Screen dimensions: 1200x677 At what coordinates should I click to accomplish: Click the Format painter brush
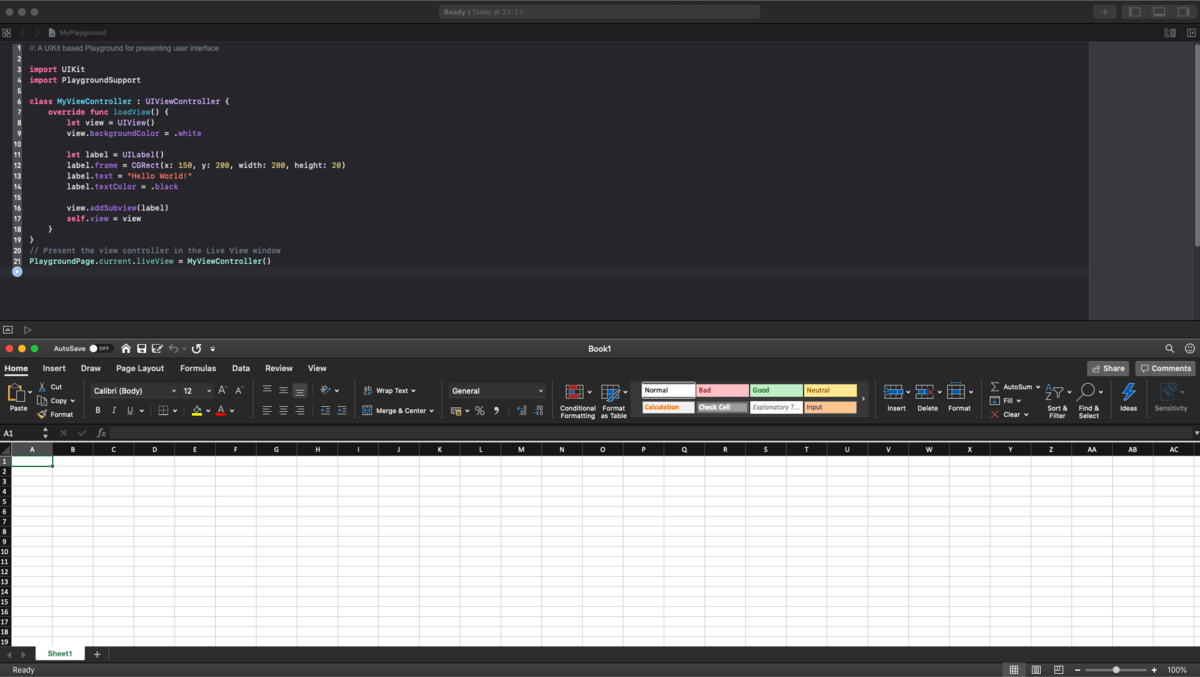click(42, 414)
